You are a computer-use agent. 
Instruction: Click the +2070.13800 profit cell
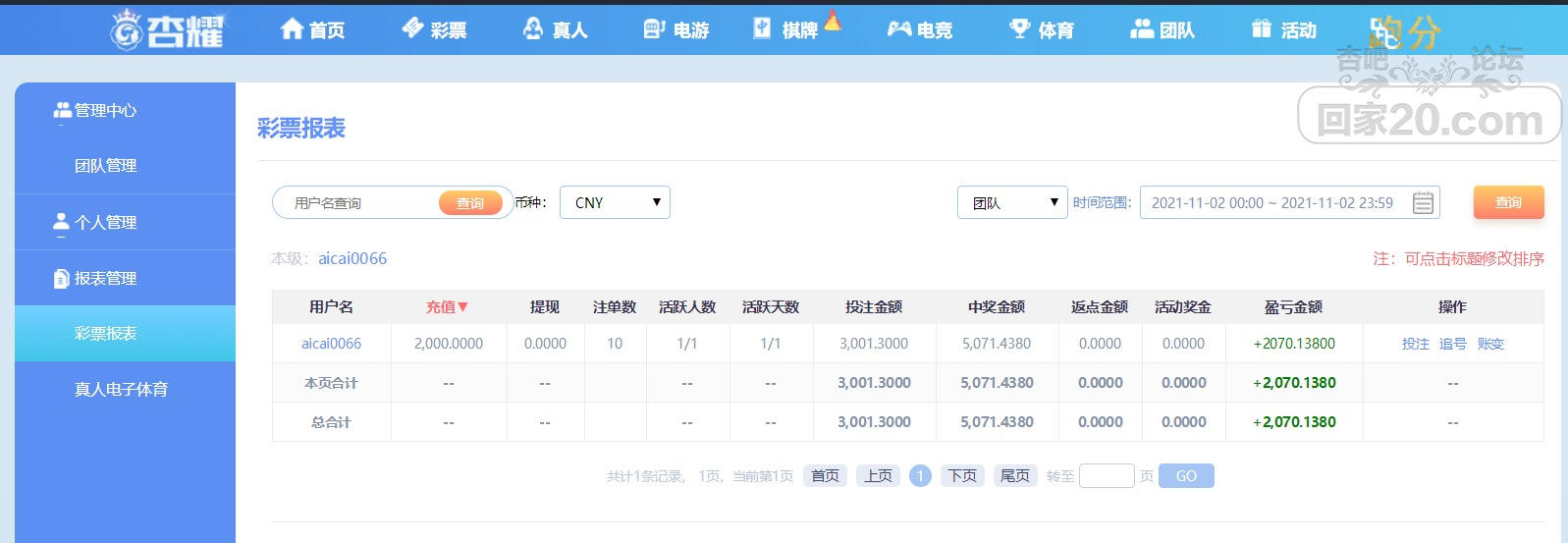point(1294,344)
